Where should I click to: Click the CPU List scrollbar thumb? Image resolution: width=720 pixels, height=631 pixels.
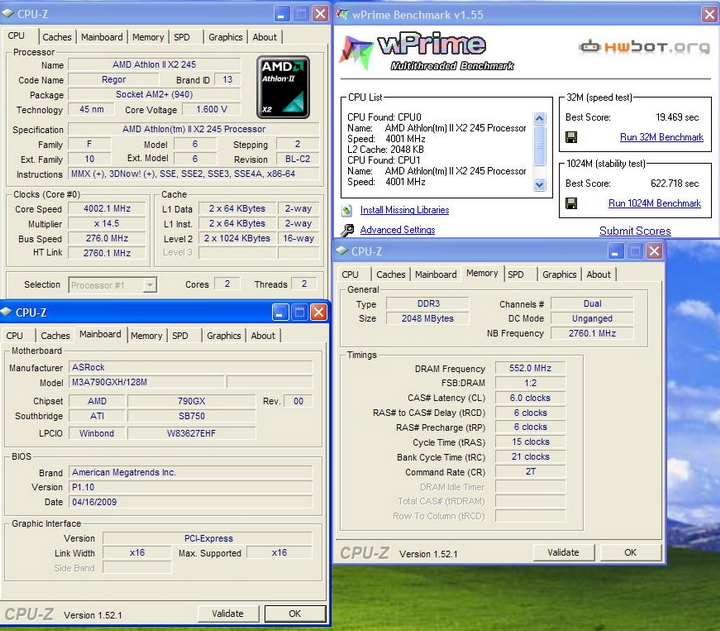click(540, 146)
